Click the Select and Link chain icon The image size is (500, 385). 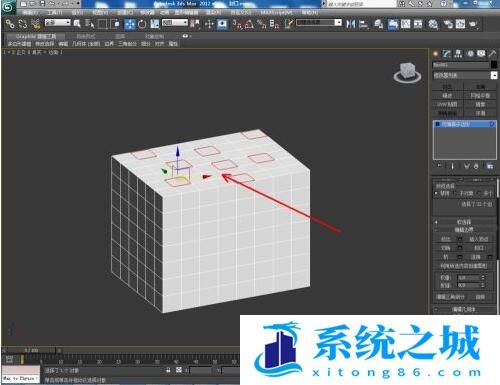(10, 24)
